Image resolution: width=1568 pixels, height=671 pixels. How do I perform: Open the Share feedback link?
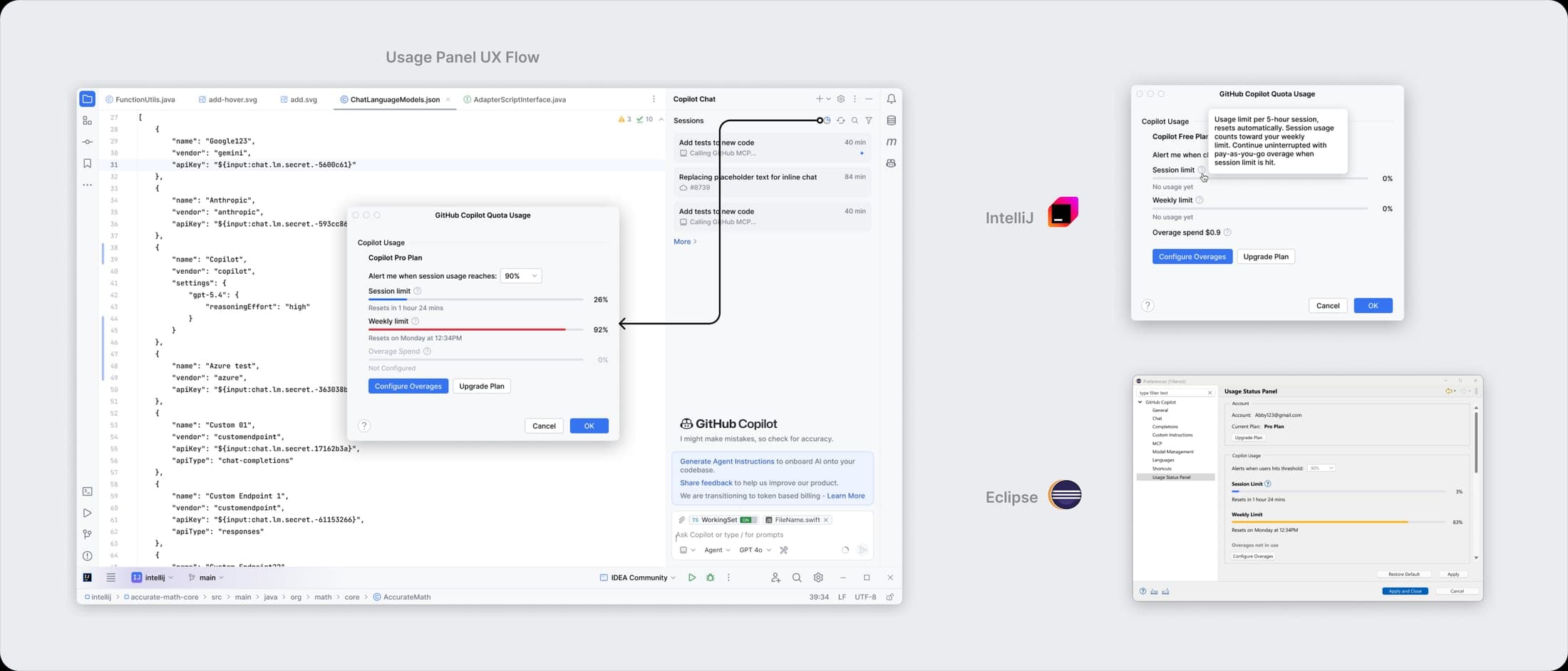706,483
